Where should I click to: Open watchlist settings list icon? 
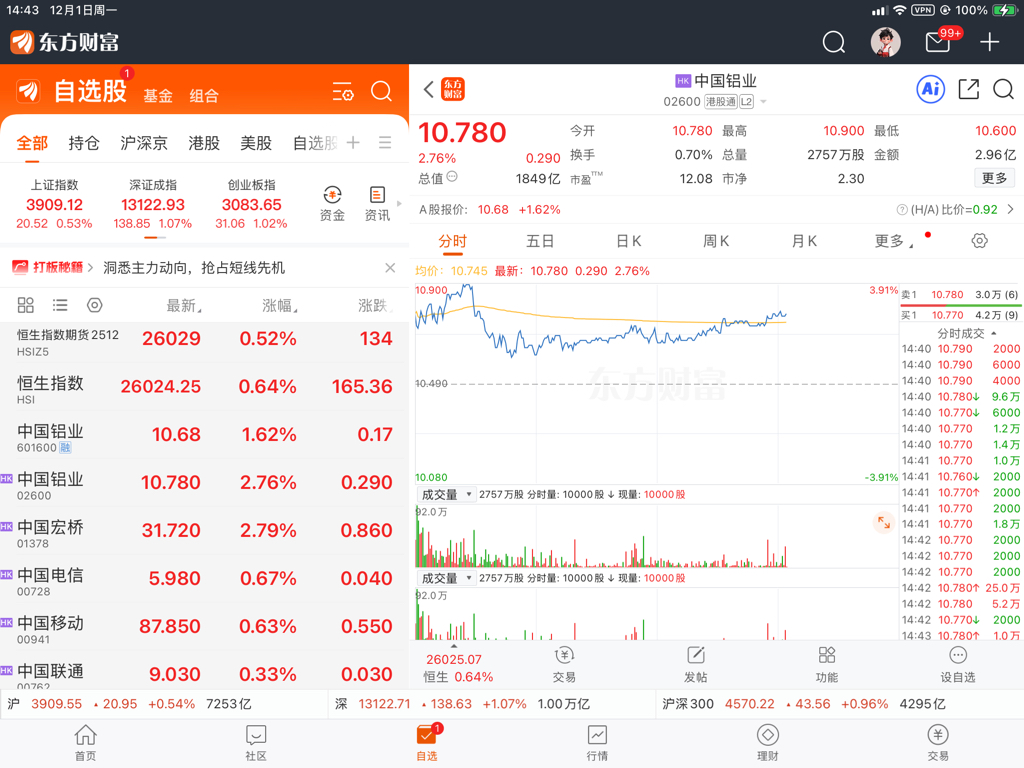pyautogui.click(x=343, y=91)
